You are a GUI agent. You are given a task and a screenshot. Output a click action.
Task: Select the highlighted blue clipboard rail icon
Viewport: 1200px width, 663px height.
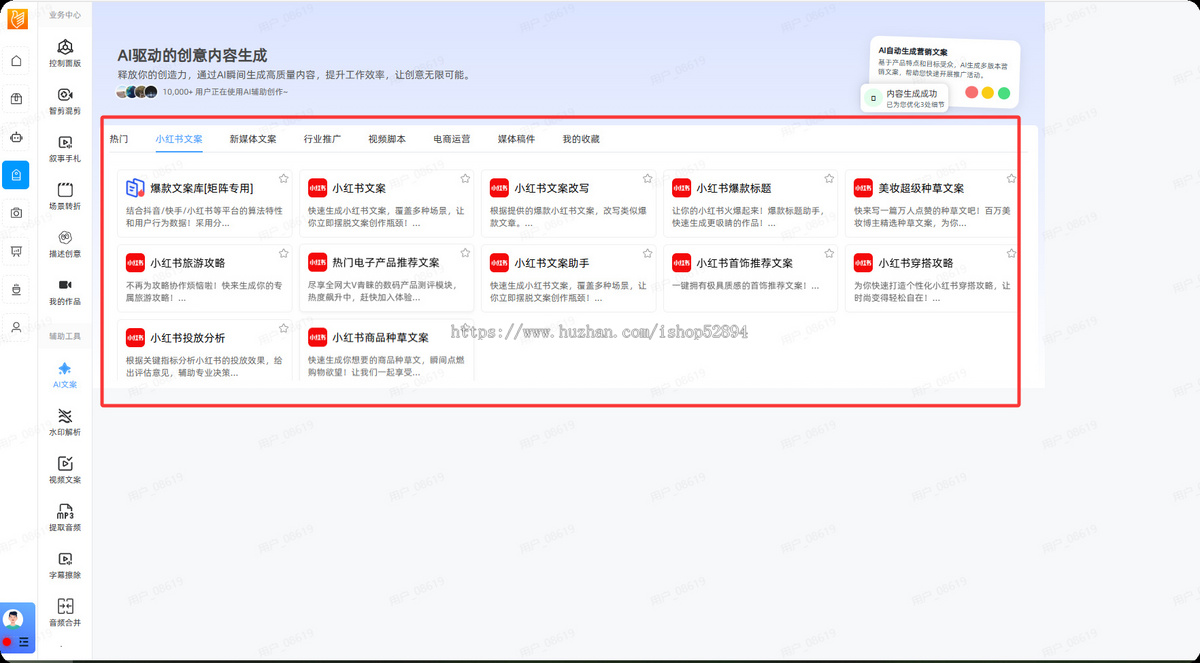pos(16,175)
